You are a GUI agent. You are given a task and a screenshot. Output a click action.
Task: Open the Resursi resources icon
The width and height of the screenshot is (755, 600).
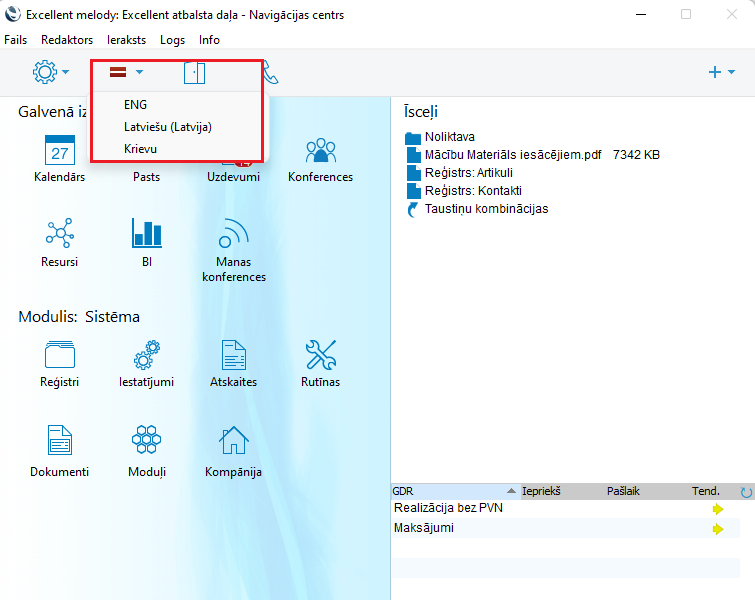(x=60, y=234)
